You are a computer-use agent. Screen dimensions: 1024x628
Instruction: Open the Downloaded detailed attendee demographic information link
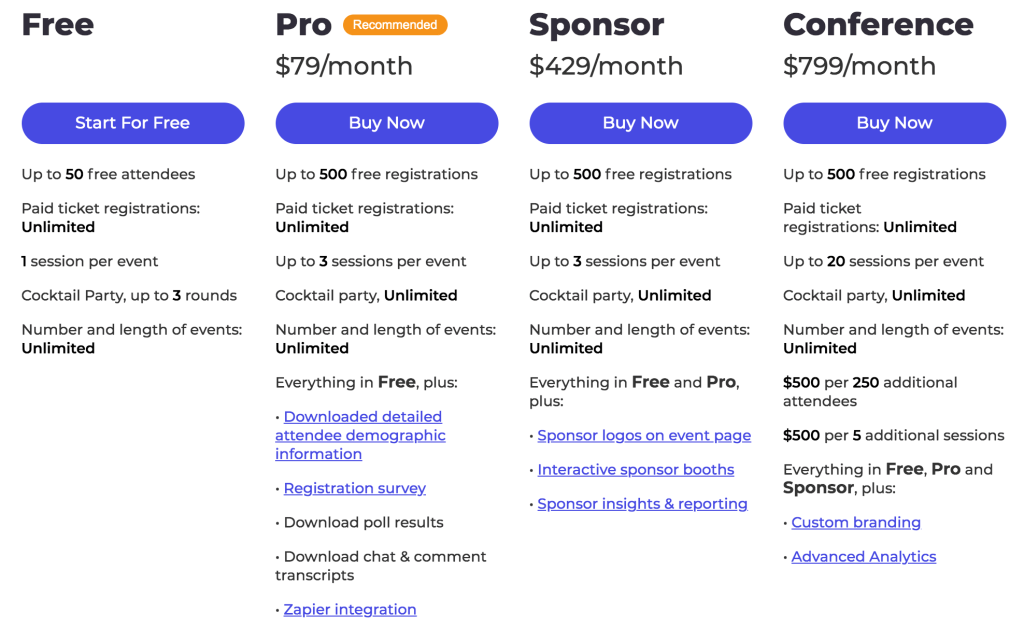[x=360, y=435]
